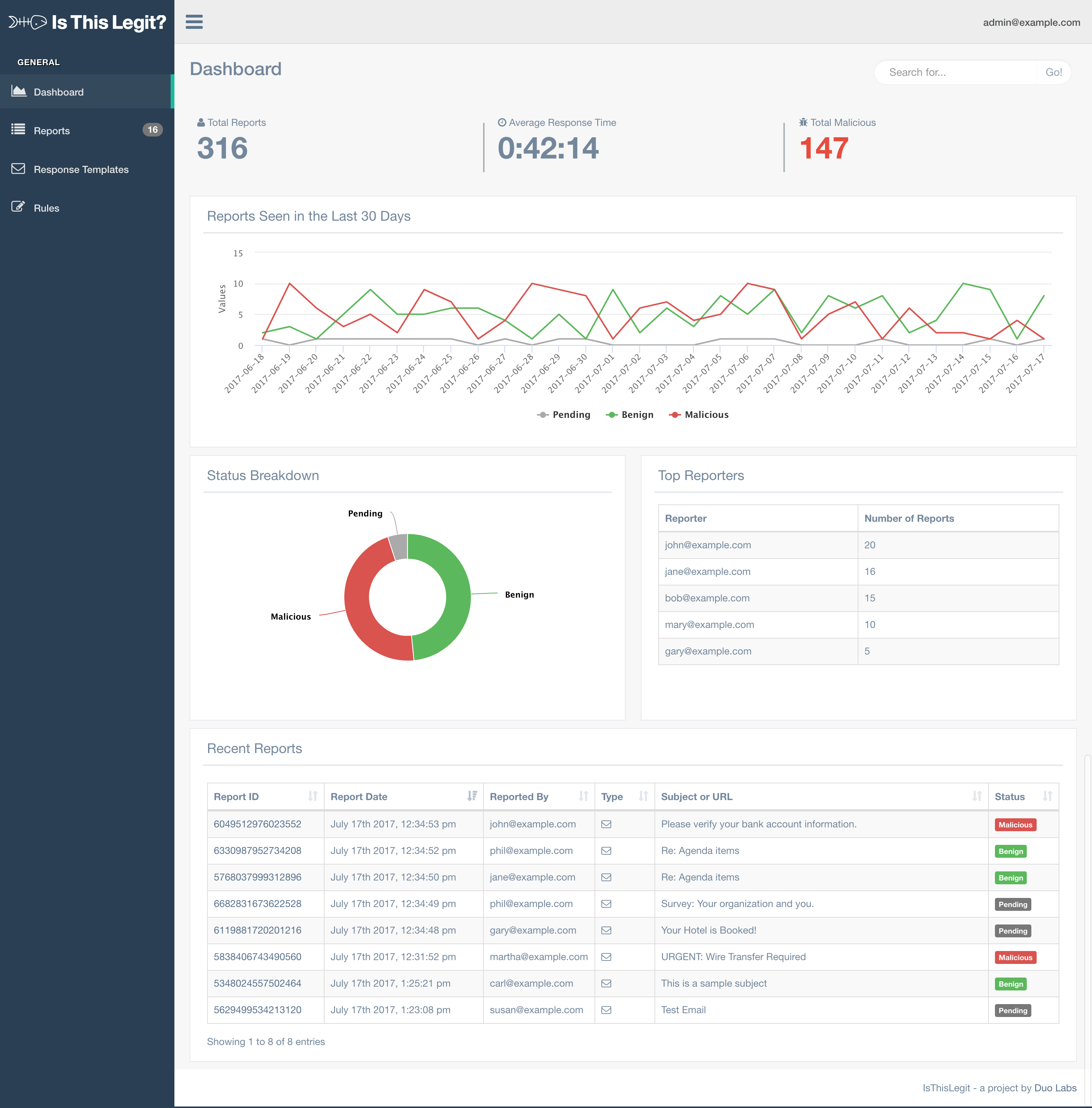The width and height of the screenshot is (1092, 1108).
Task: Click envelope type icon in john@example.com row
Action: click(606, 824)
